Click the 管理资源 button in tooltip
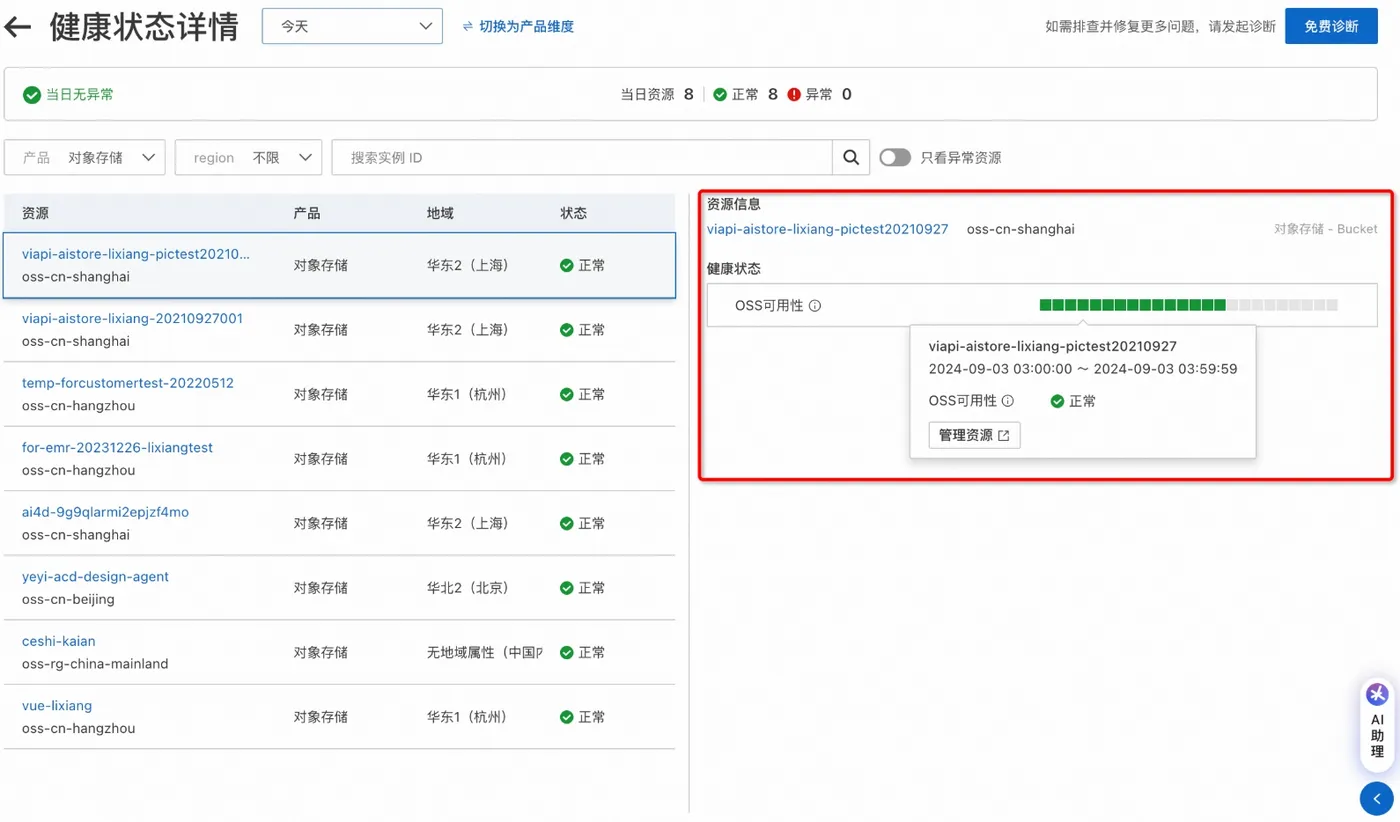1400x822 pixels. [x=974, y=435]
